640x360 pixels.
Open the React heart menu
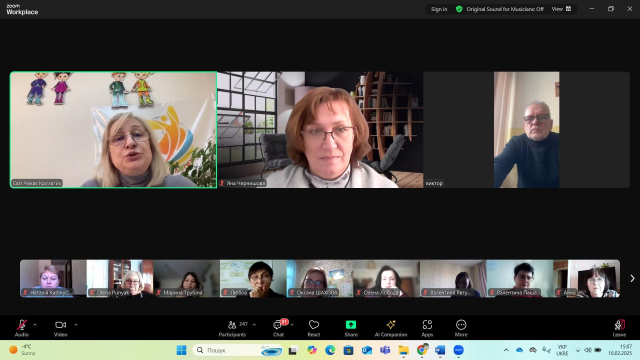pyautogui.click(x=313, y=328)
